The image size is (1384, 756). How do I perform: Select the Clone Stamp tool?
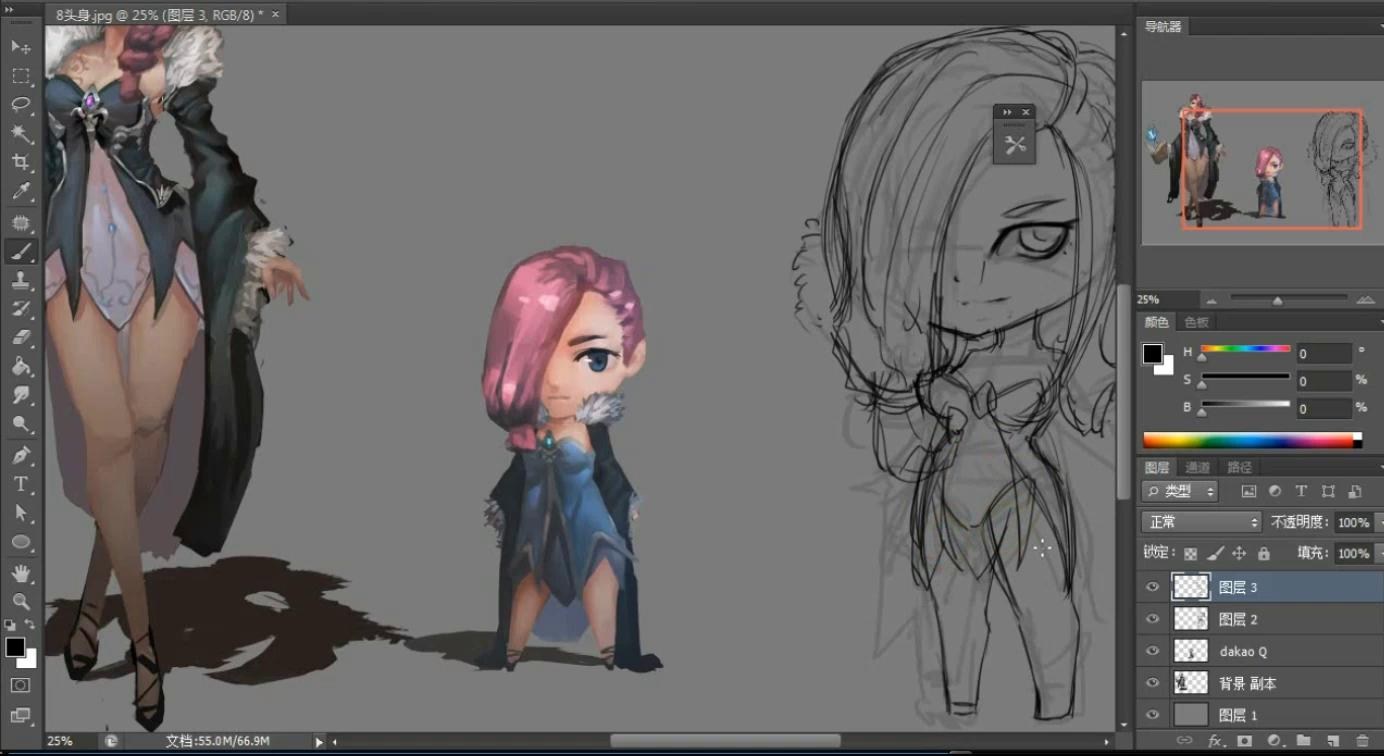coord(20,281)
